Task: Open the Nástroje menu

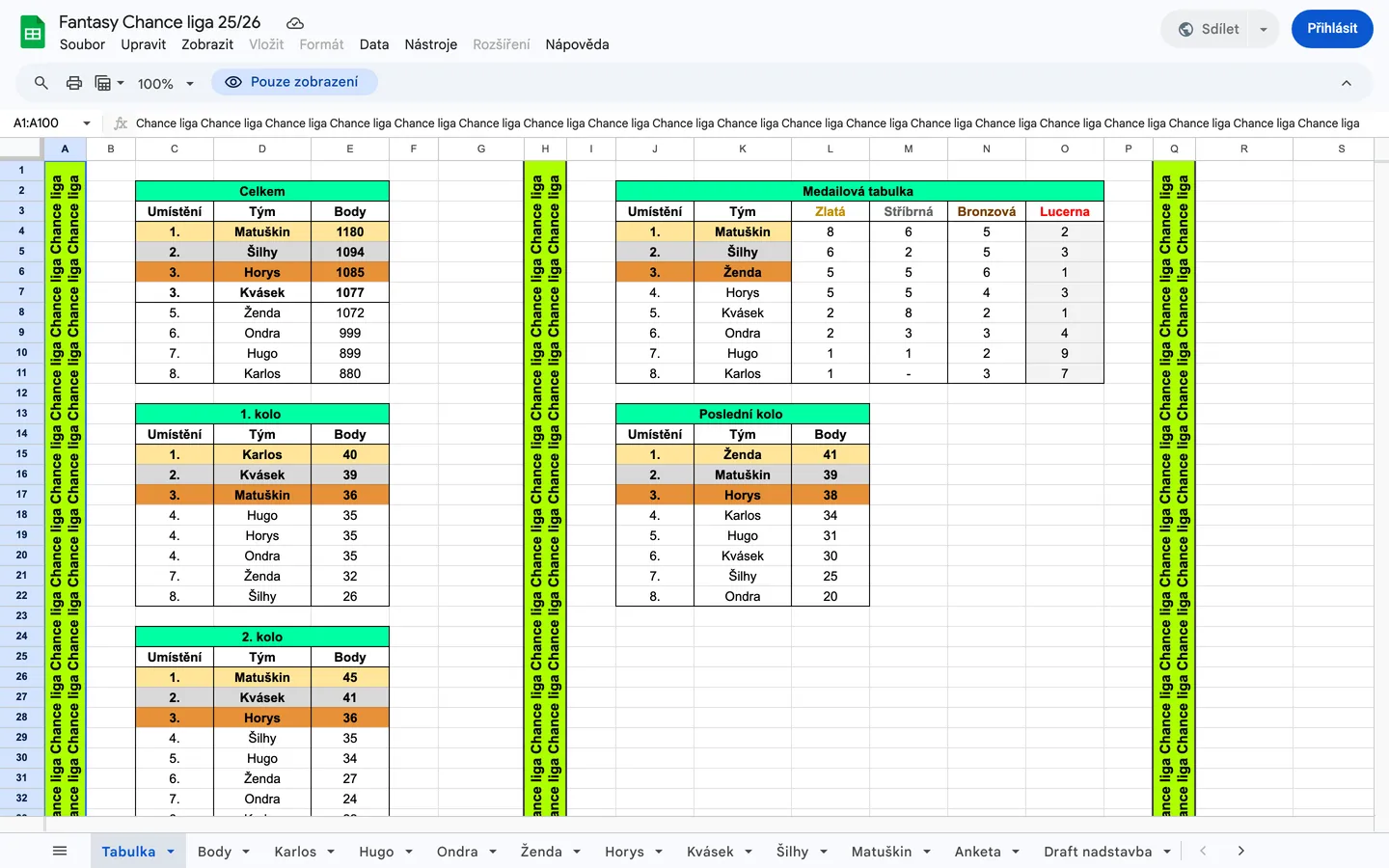Action: pyautogui.click(x=431, y=44)
